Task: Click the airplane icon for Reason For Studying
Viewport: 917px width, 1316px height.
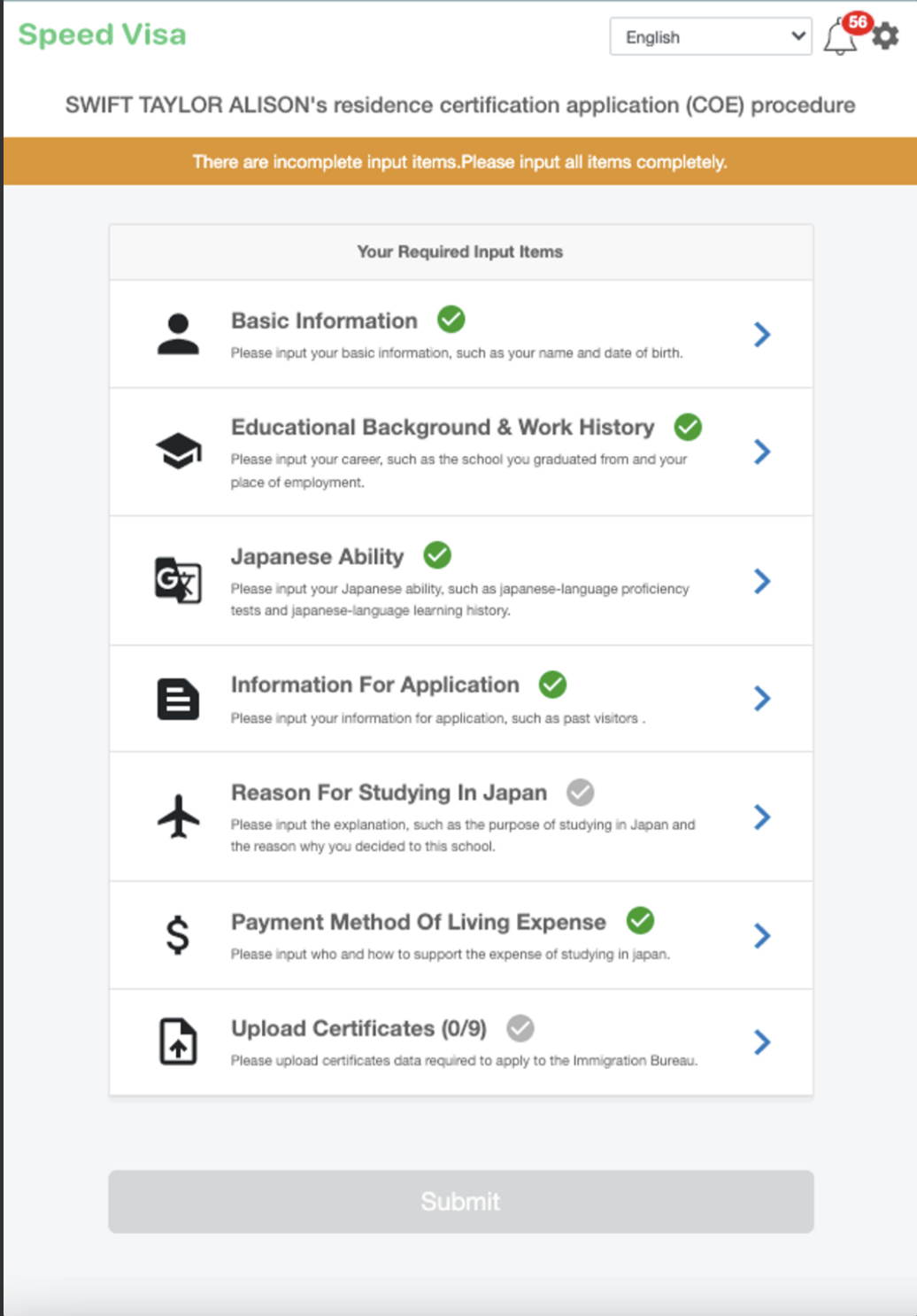Action: point(178,816)
